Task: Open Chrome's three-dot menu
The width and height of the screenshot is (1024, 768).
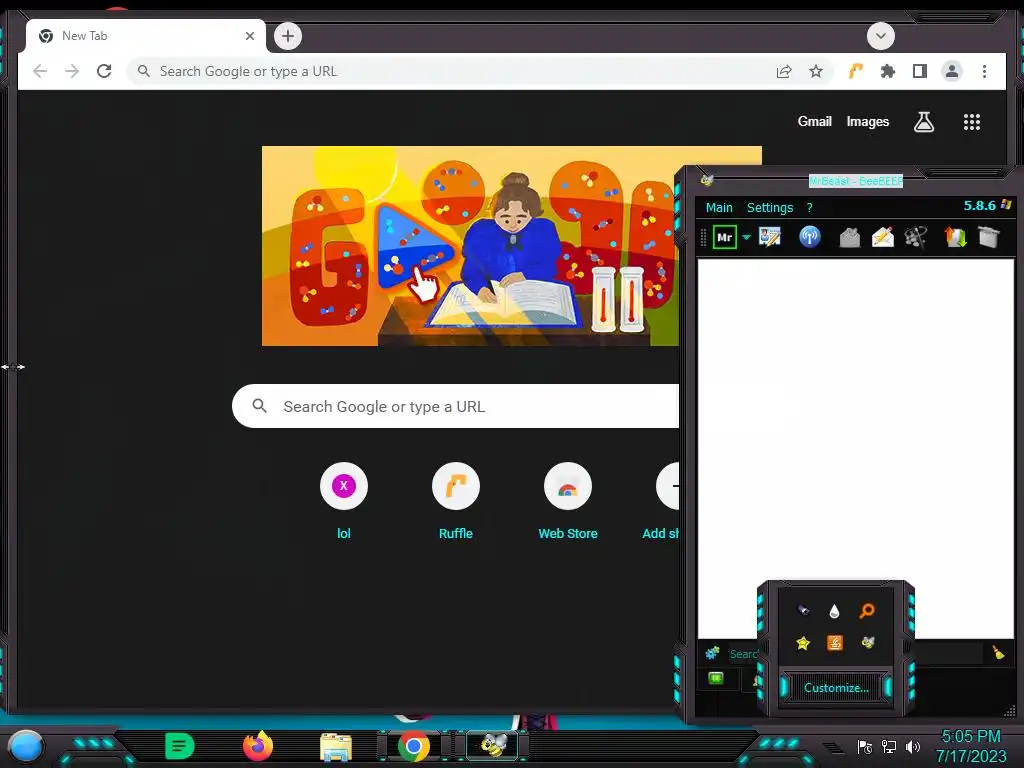Action: [x=984, y=71]
